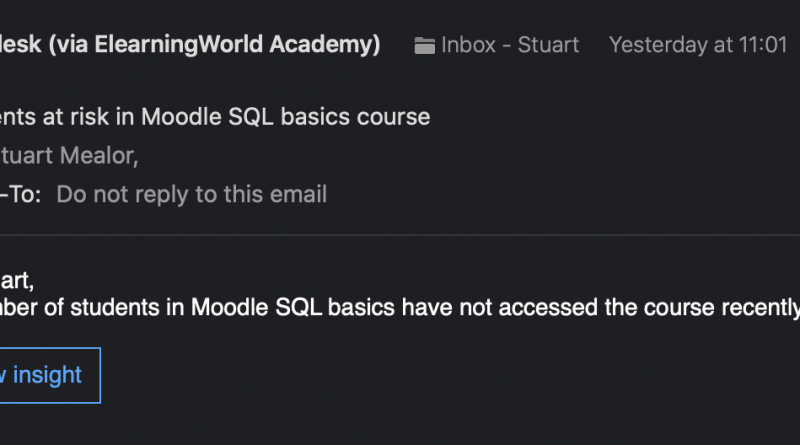Select the Stuart Mealor recipient name
Screen dimensions: 800x445
(x=69, y=156)
